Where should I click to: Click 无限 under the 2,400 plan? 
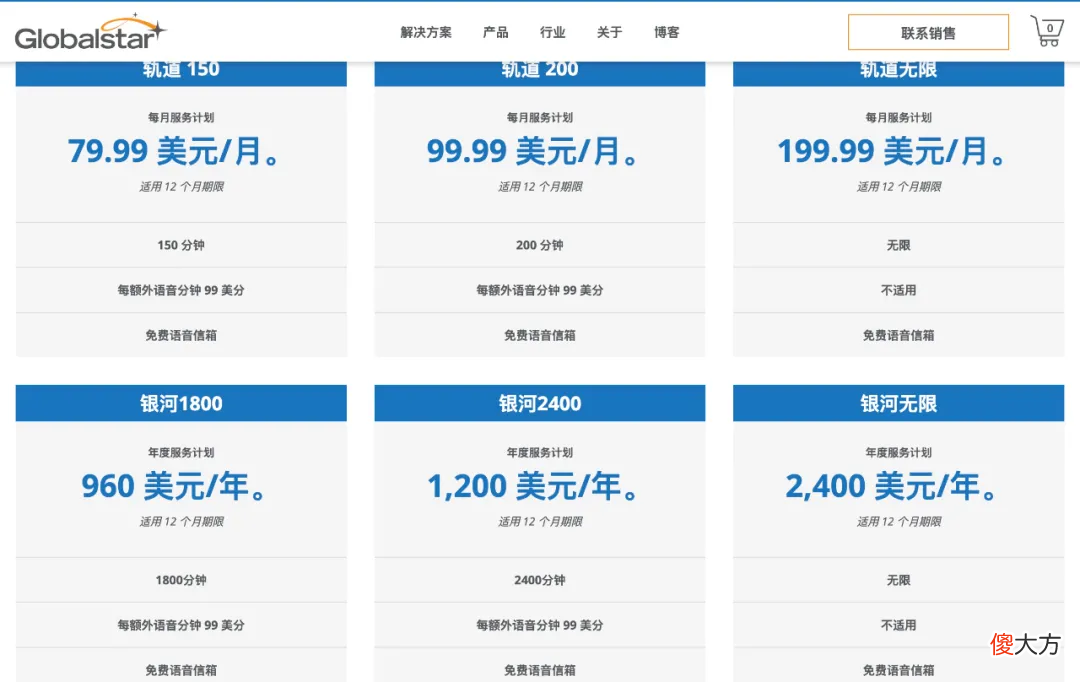point(899,580)
